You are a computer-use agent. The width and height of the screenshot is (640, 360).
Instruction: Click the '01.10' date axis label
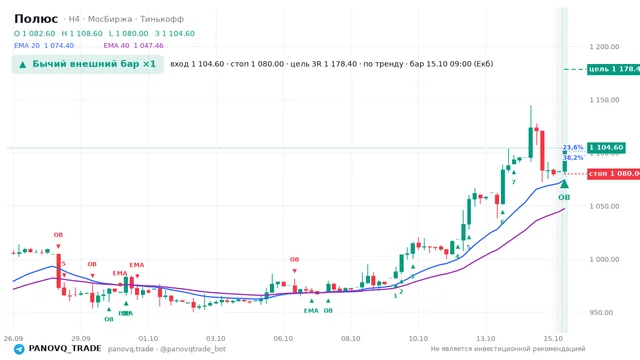pos(148,339)
